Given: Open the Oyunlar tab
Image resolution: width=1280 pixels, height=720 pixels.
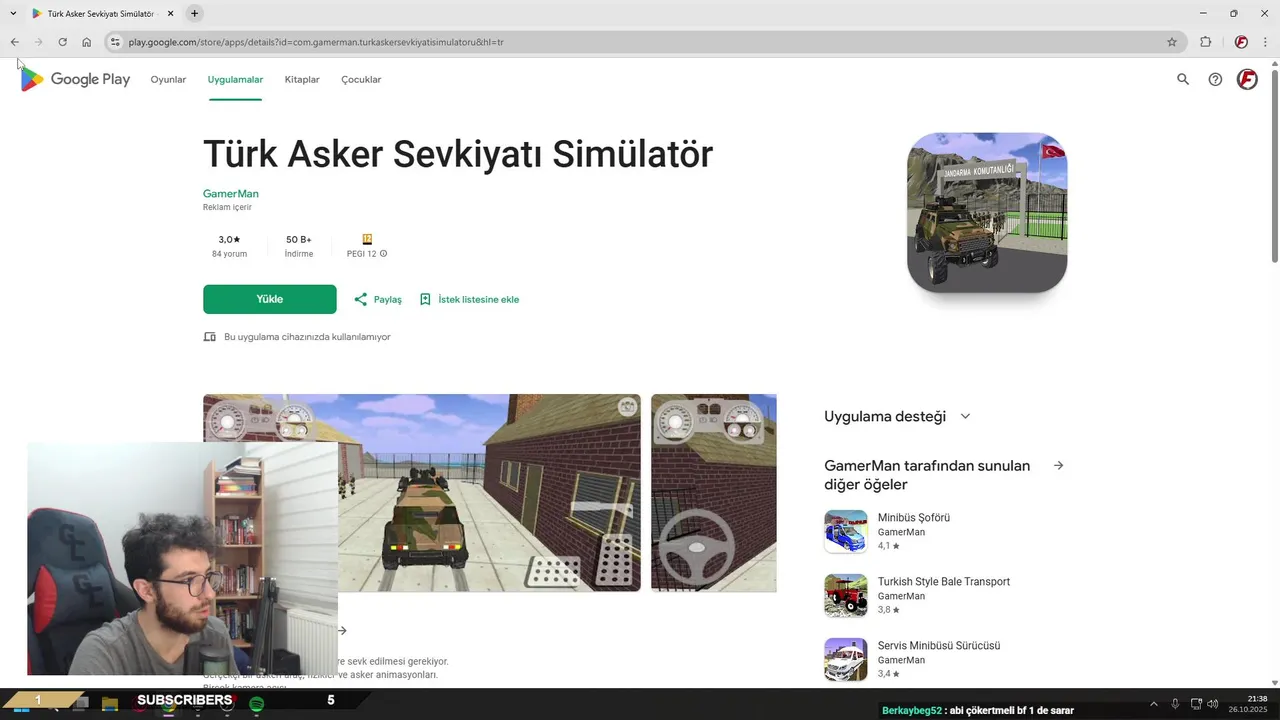Looking at the screenshot, I should click(x=168, y=79).
